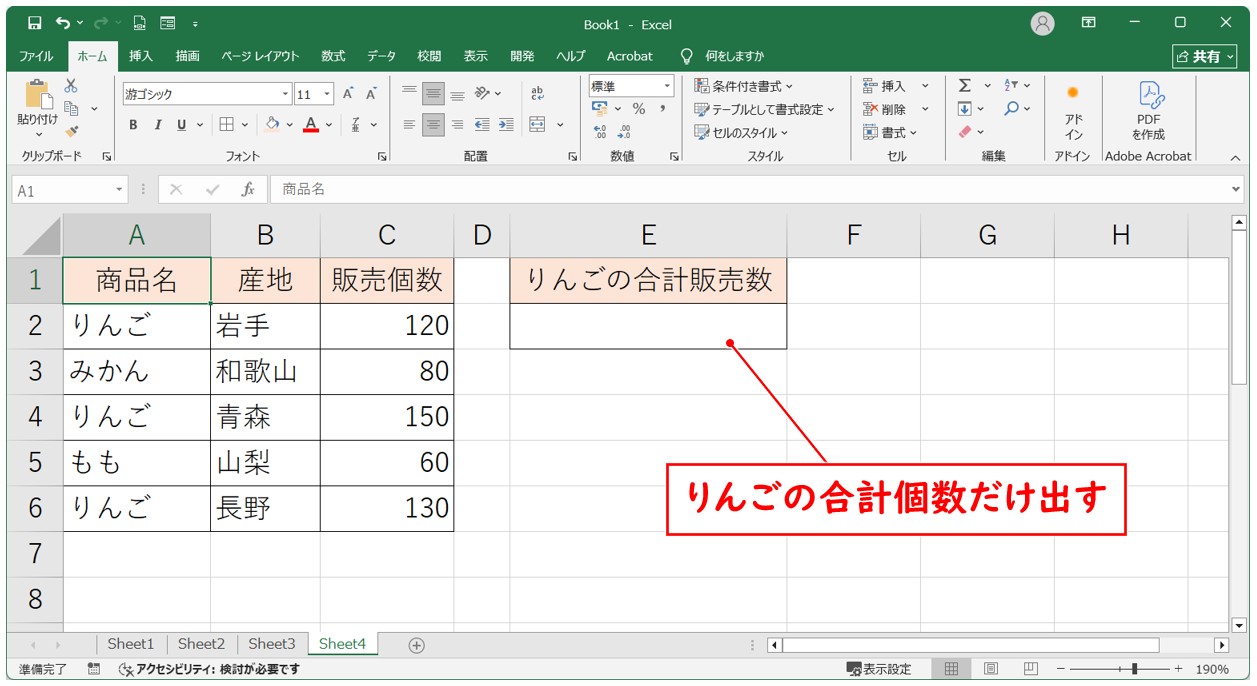Click the add new sheet plus button
Screen dimensions: 1257x686
pyautogui.click(x=417, y=645)
